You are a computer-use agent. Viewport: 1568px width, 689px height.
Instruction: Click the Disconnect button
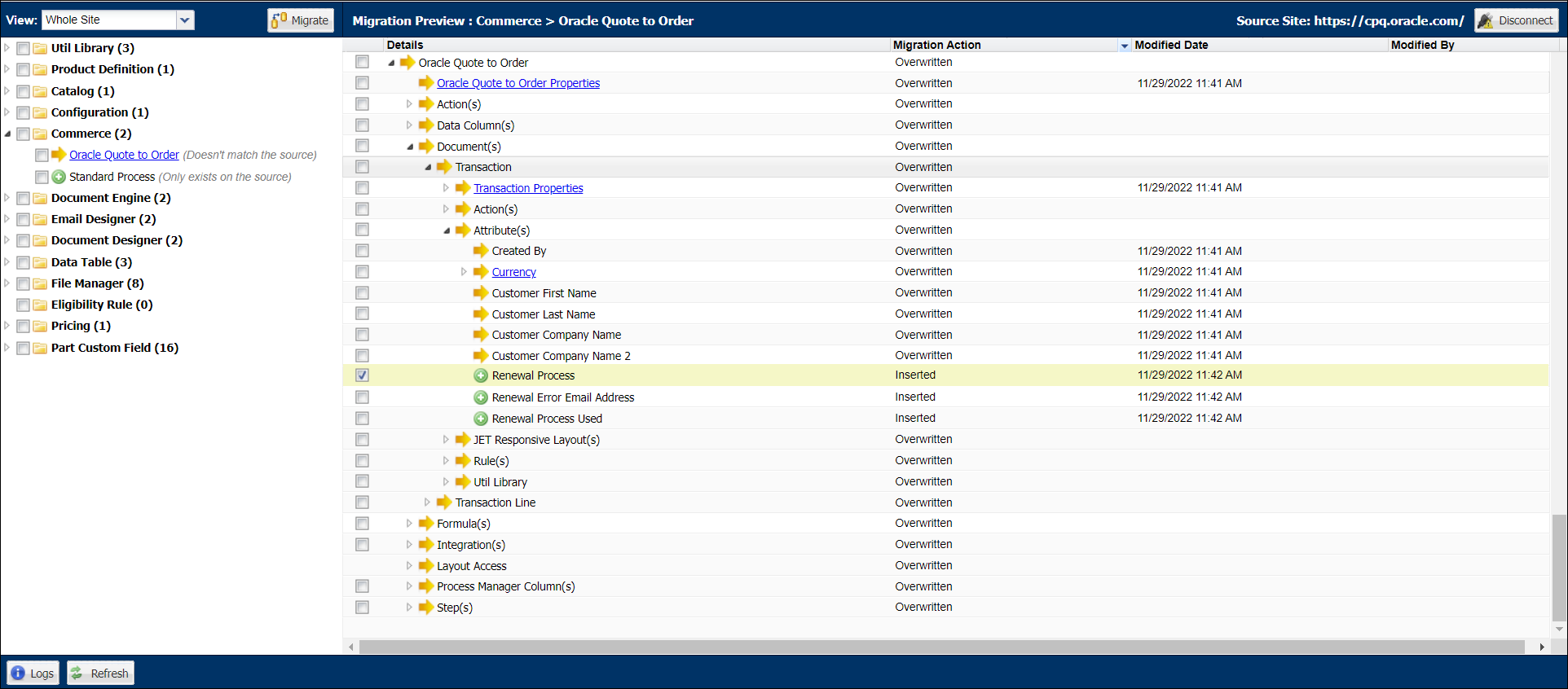tap(1516, 20)
